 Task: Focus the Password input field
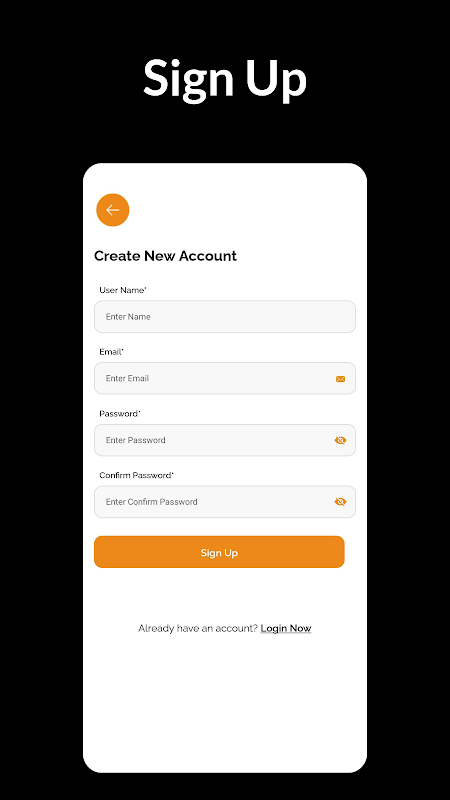[x=225, y=440]
